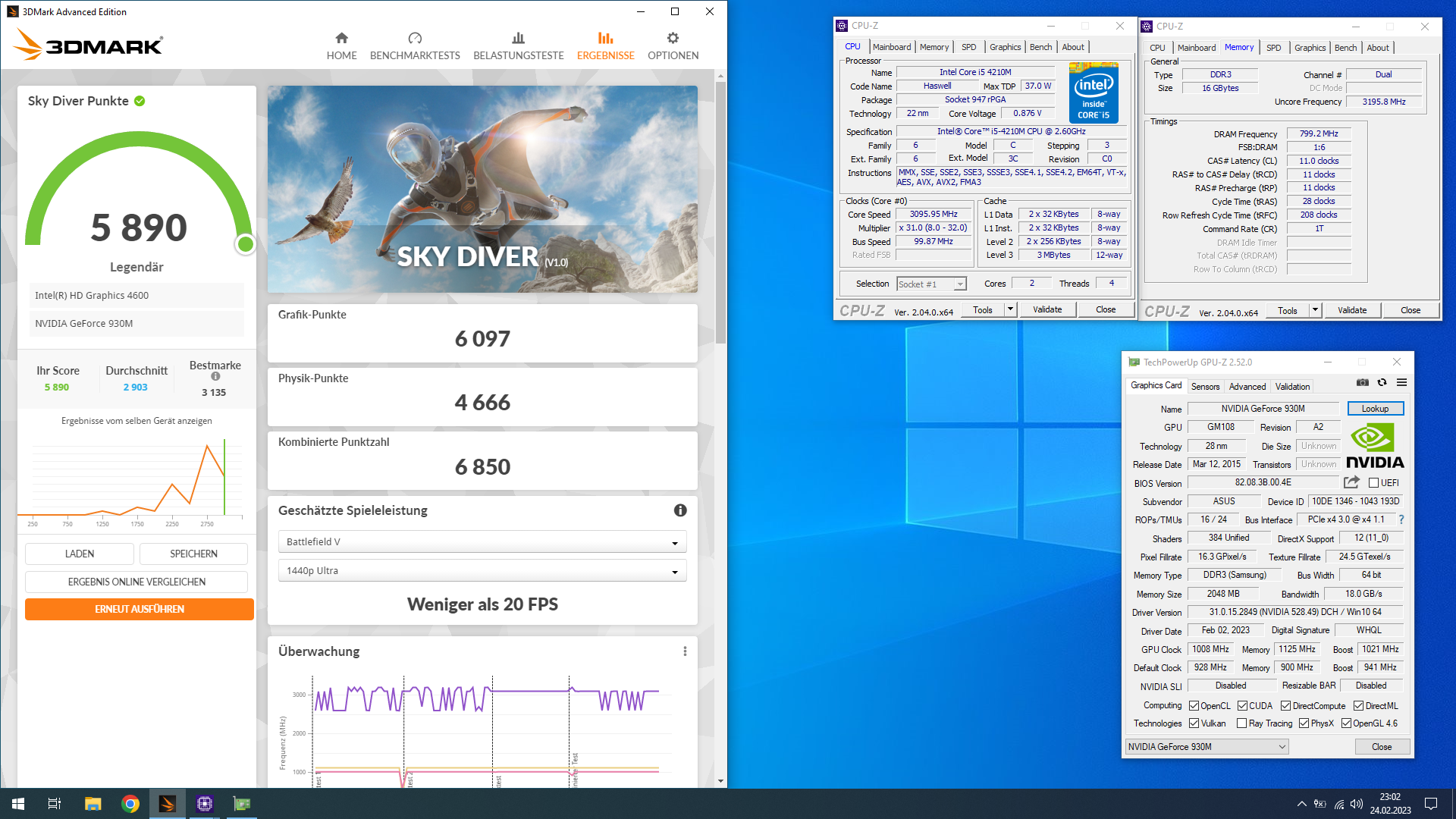Screen dimensions: 1456x819
Task: Switch to 3DMark taskbar icon
Action: coord(168,804)
